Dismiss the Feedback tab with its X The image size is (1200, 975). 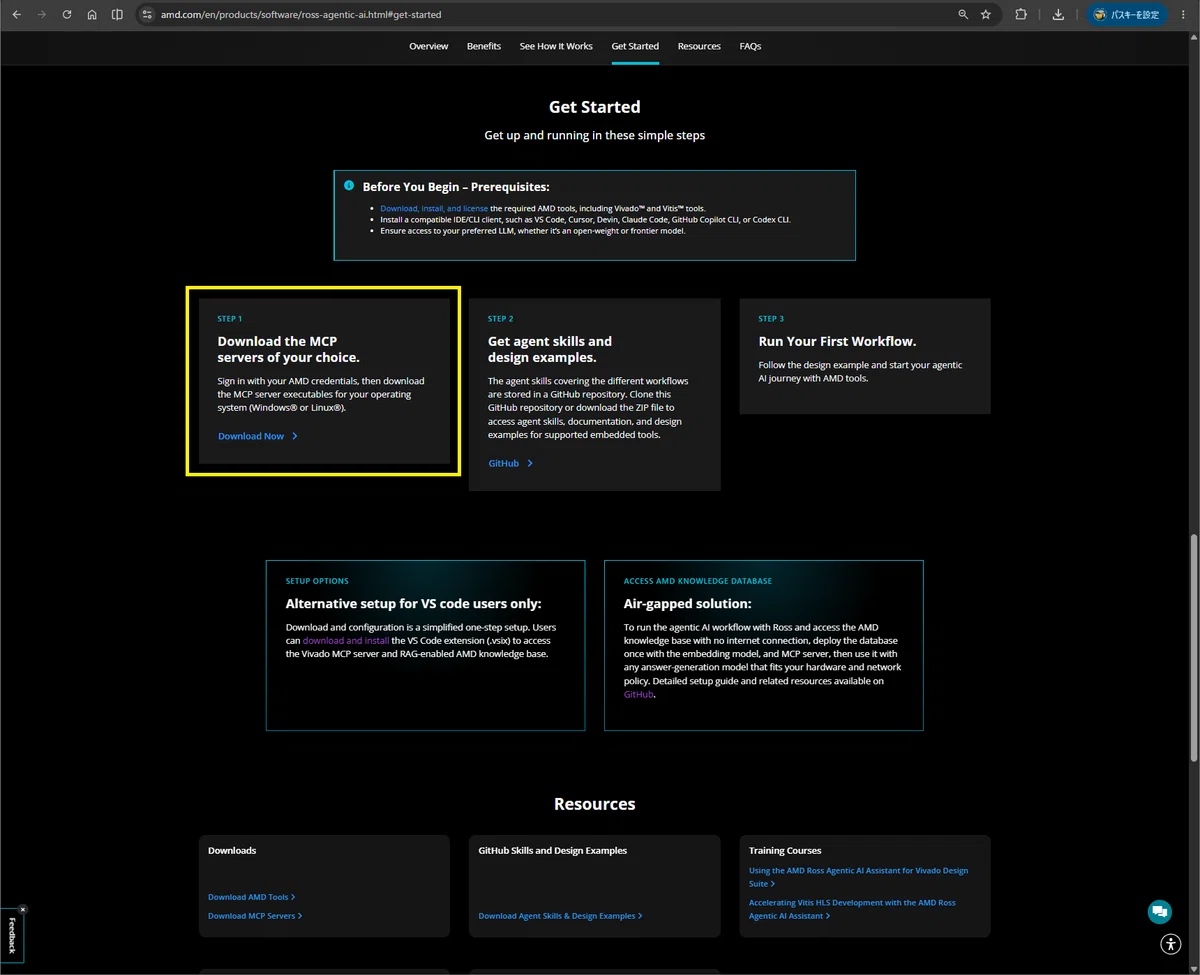[23, 909]
